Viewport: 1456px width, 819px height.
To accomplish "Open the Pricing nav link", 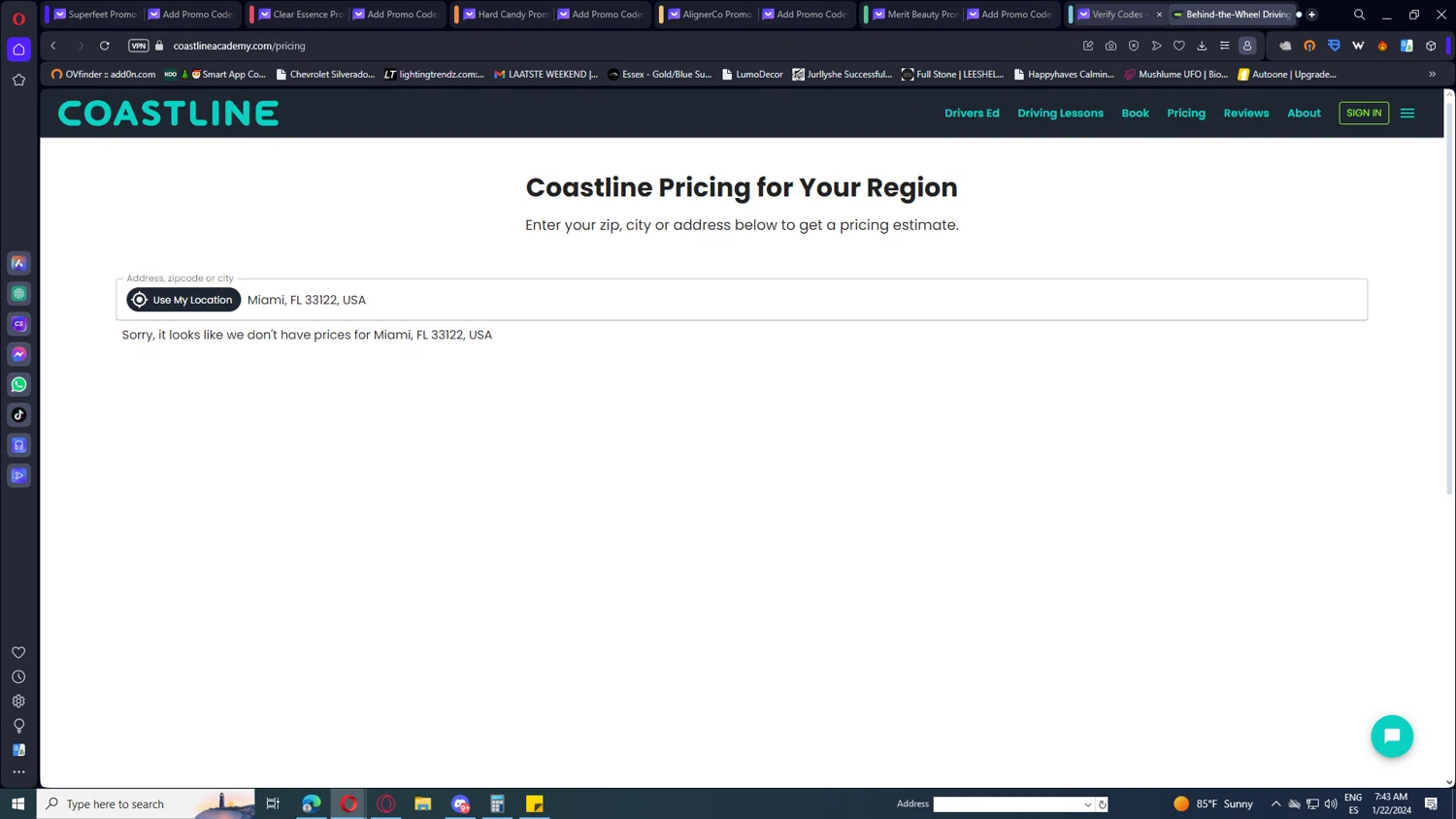I will coord(1186,114).
